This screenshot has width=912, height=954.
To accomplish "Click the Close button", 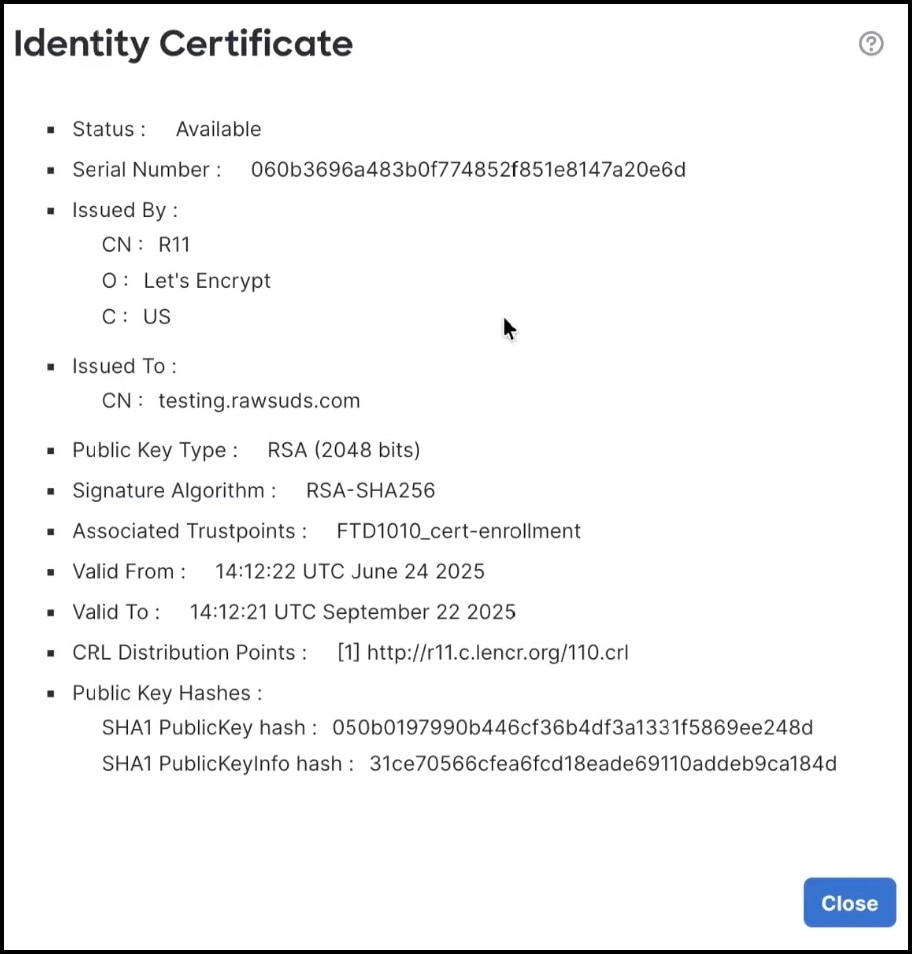I will tap(849, 902).
